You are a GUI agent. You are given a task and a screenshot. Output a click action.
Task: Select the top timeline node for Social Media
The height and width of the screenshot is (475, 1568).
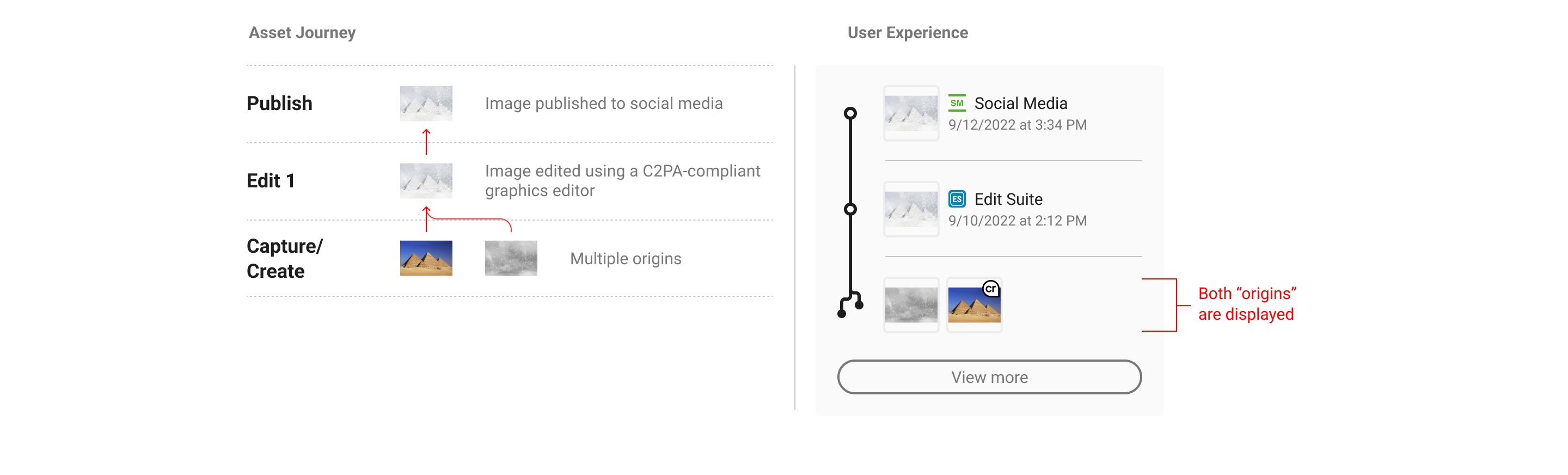pyautogui.click(x=850, y=113)
